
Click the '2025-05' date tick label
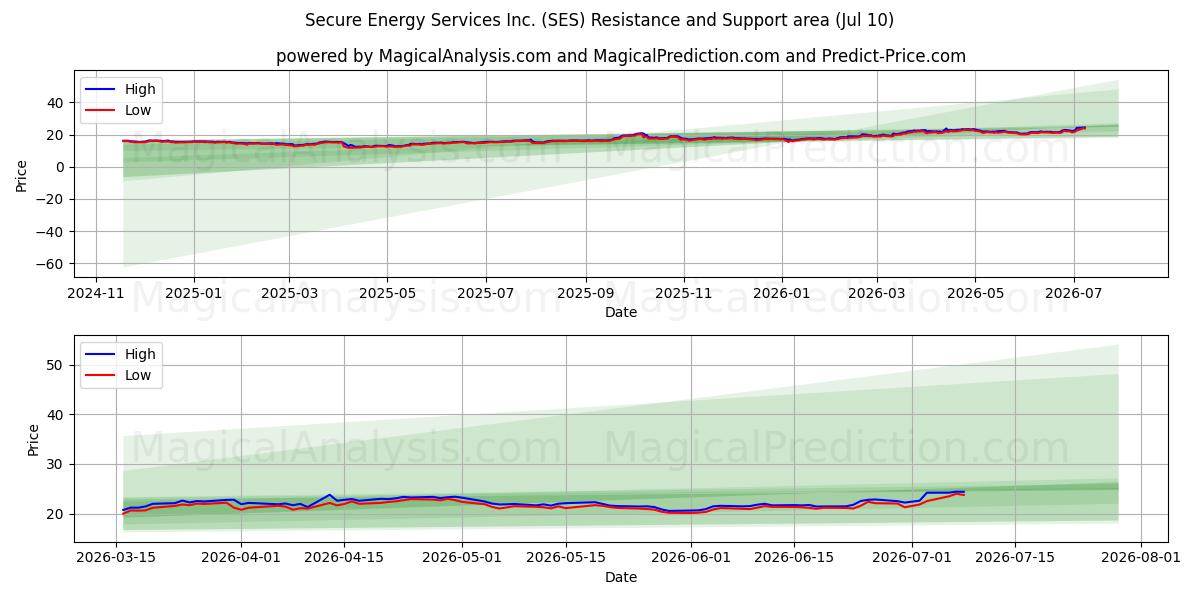tap(387, 294)
